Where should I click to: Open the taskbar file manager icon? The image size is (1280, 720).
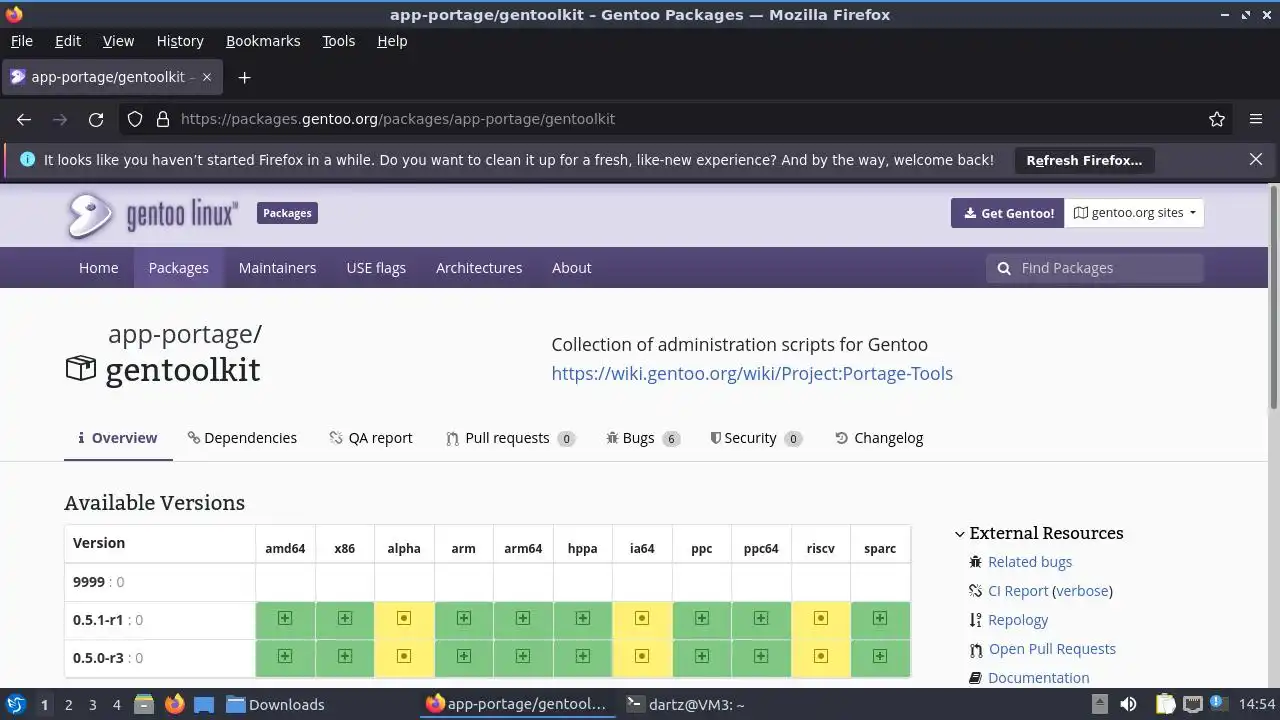tap(143, 704)
